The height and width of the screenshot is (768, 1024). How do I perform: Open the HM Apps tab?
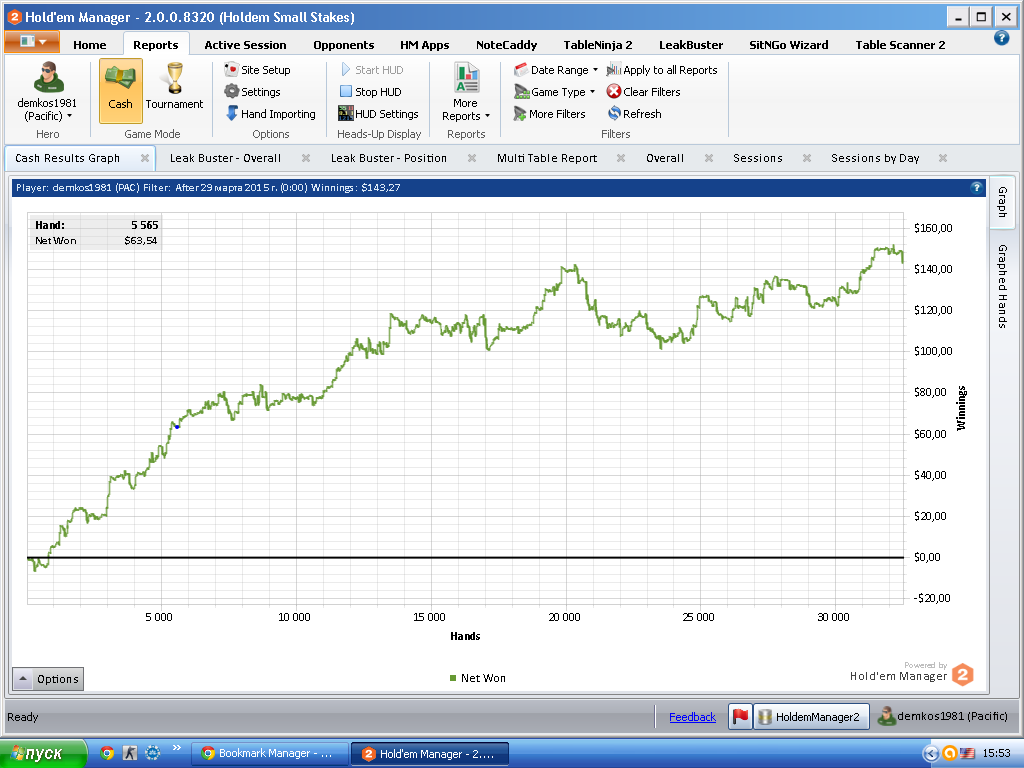(x=424, y=45)
